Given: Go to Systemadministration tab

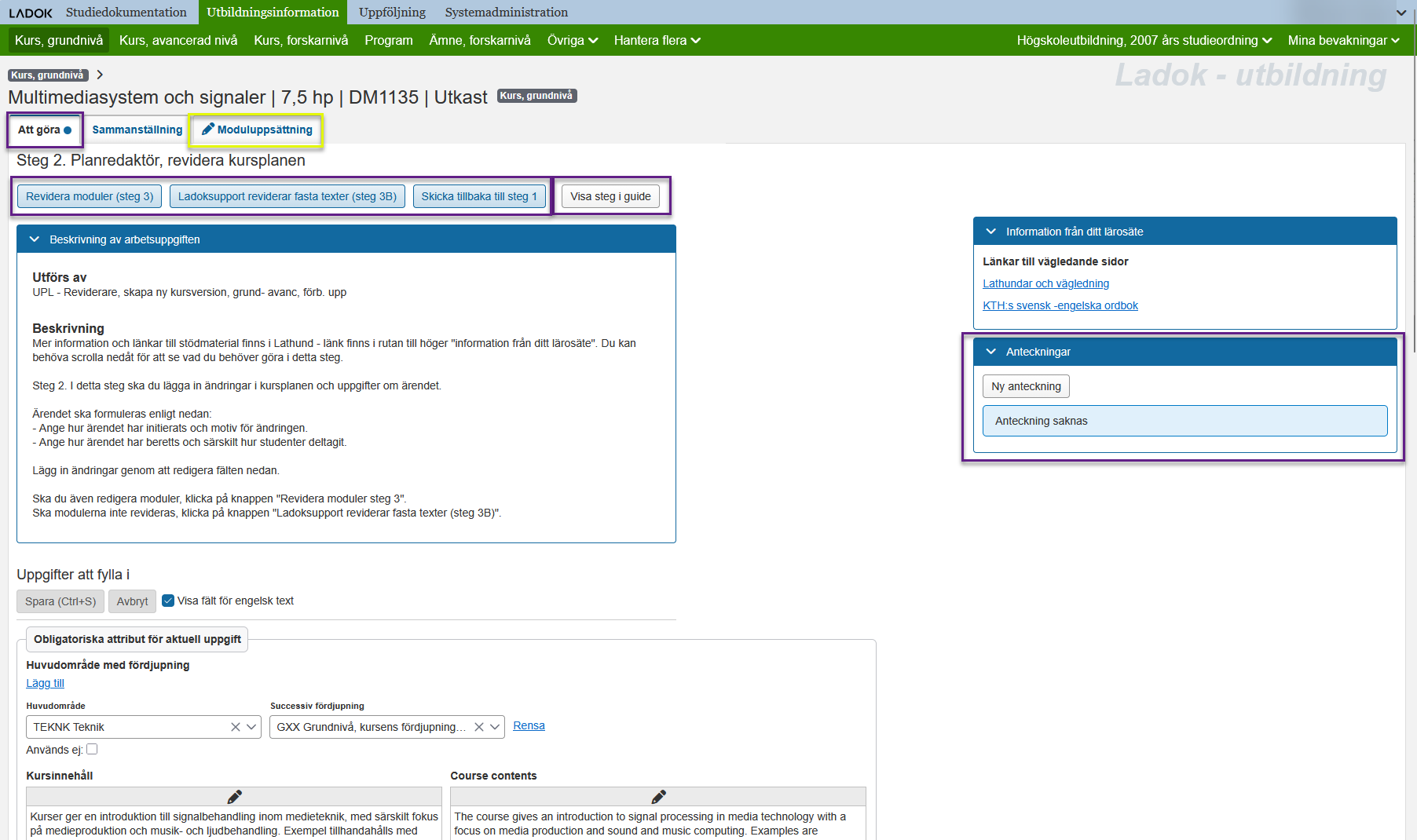Looking at the screenshot, I should click(507, 13).
